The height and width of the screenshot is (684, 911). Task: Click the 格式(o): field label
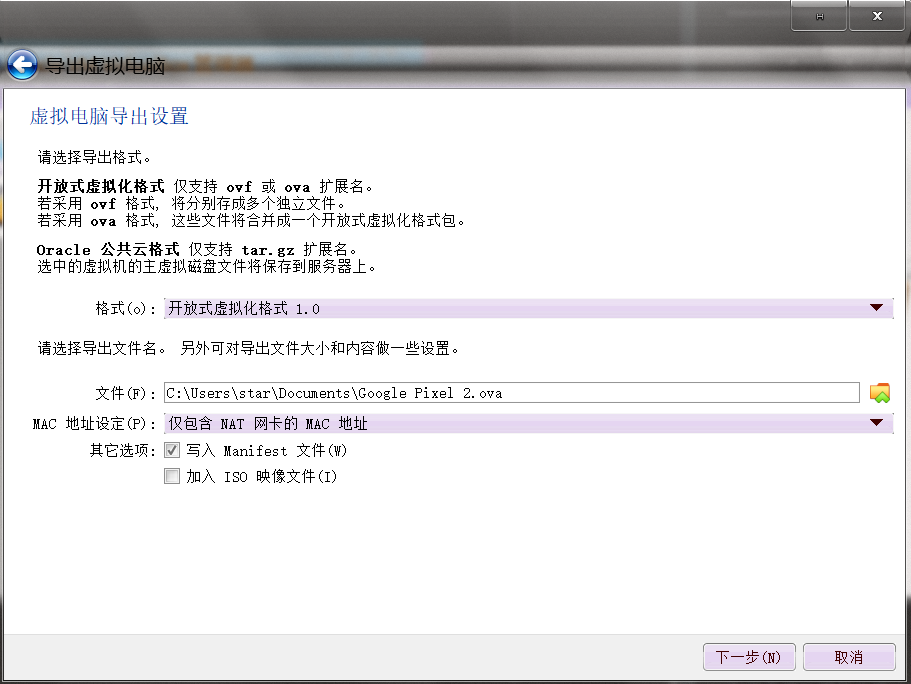[126, 309]
